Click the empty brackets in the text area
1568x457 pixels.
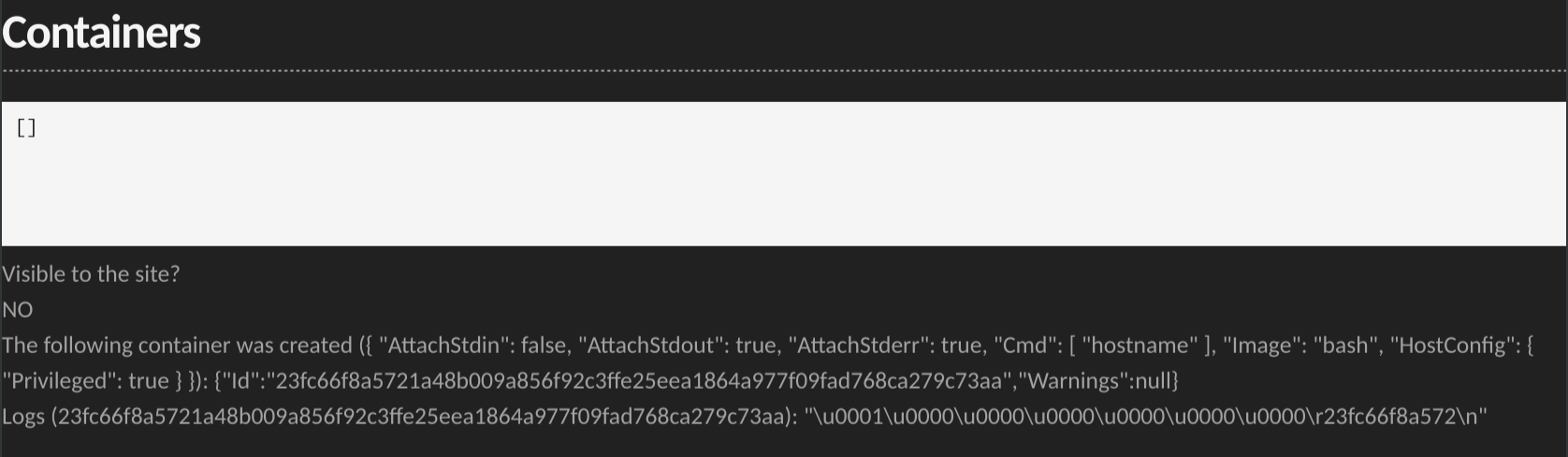click(26, 128)
